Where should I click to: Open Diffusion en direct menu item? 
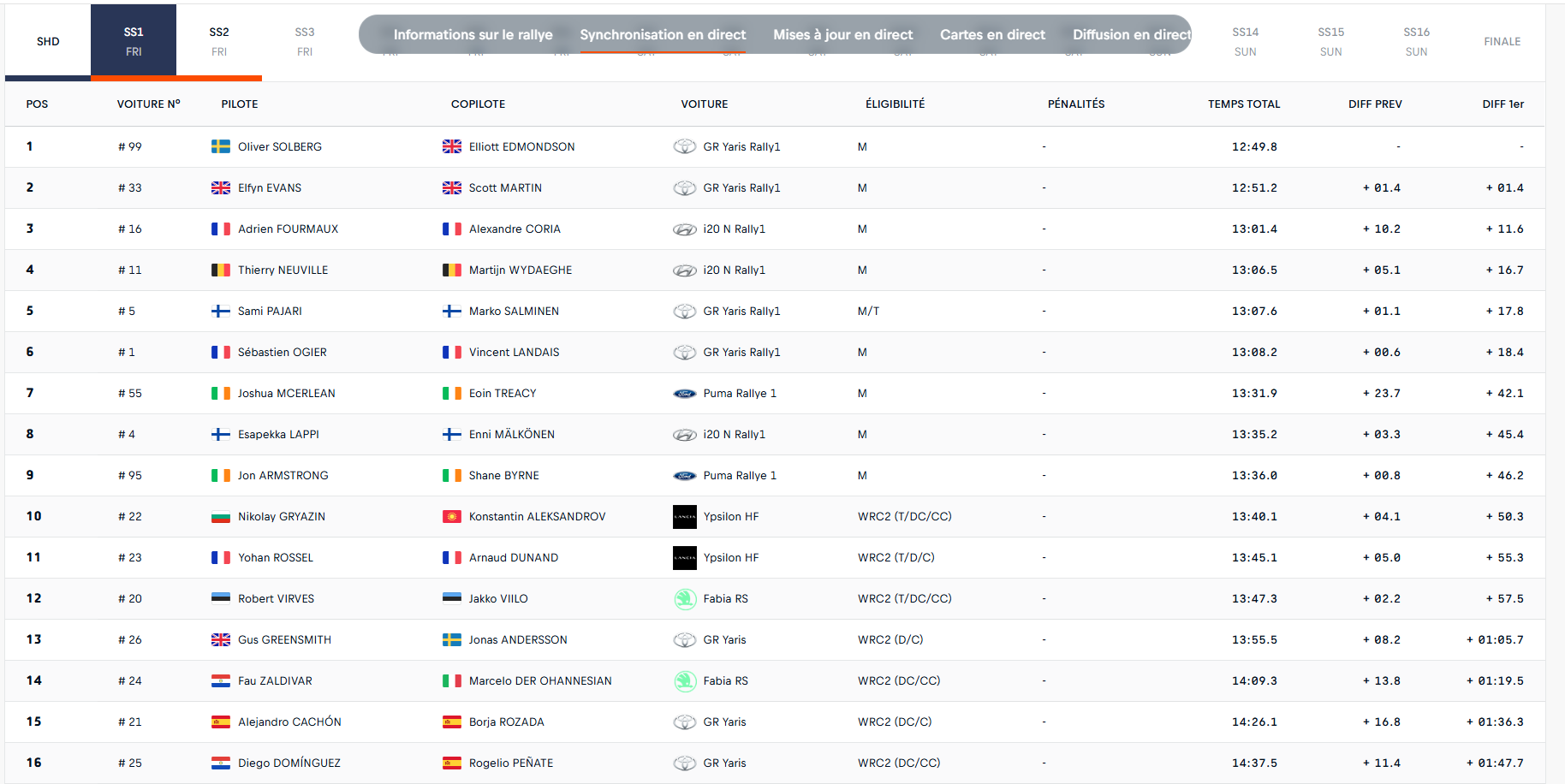tap(1132, 34)
